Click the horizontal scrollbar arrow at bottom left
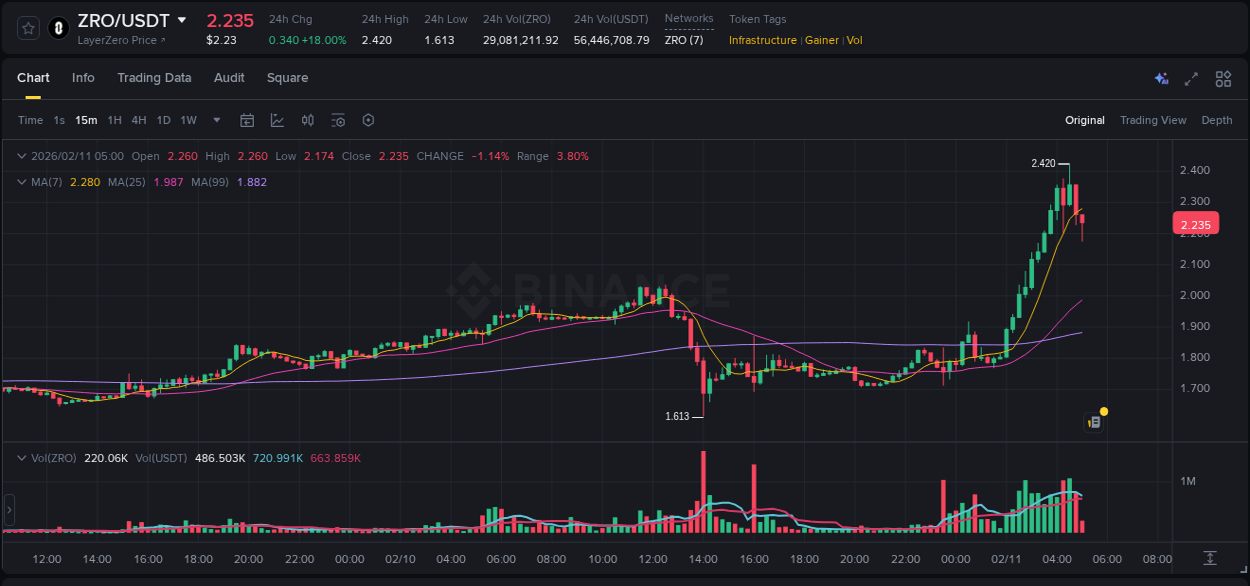This screenshot has height=586, width=1250. tap(8, 511)
